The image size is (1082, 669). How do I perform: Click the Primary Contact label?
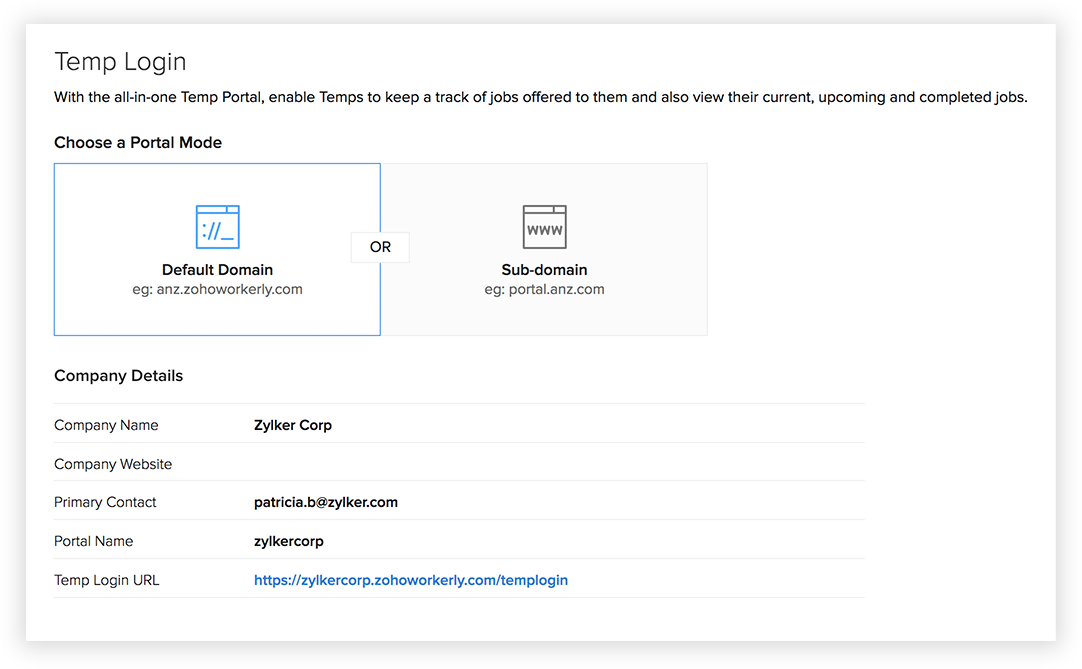click(x=106, y=503)
